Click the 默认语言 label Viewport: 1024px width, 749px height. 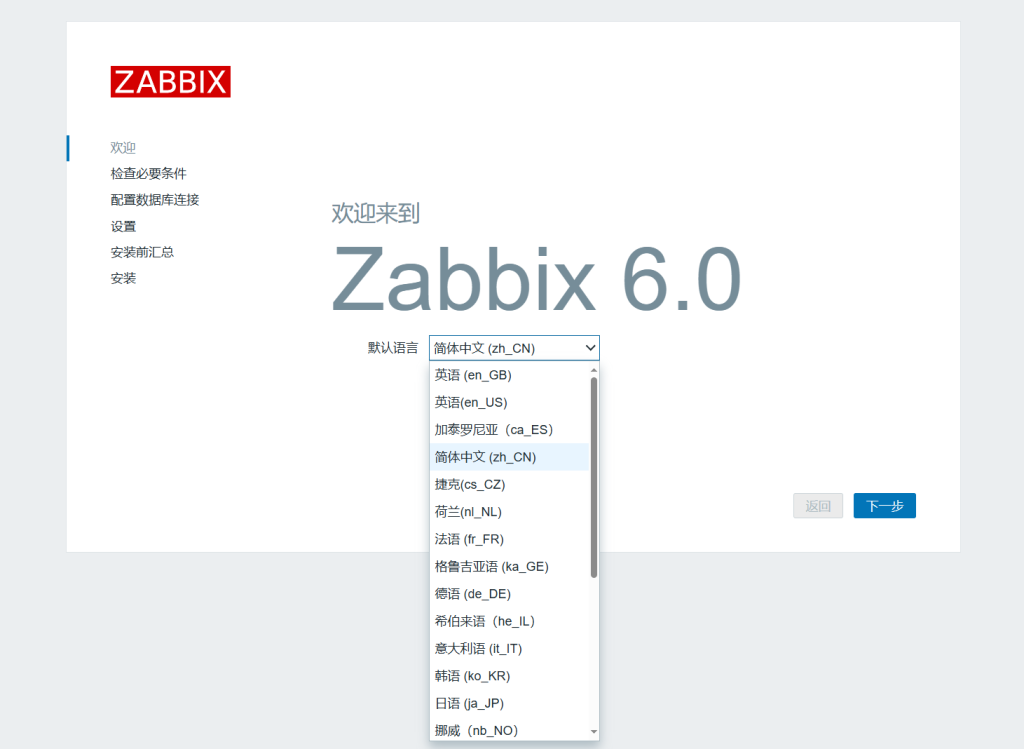(x=392, y=348)
